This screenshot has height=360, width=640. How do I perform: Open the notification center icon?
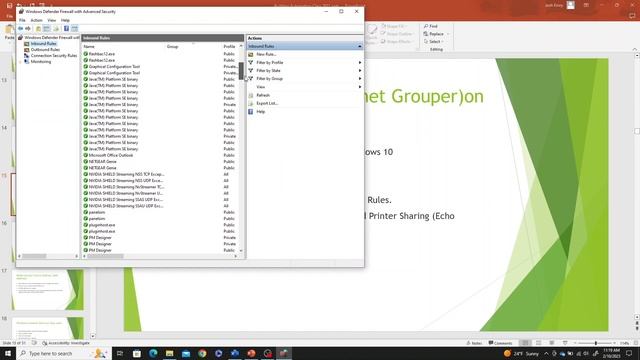629,353
